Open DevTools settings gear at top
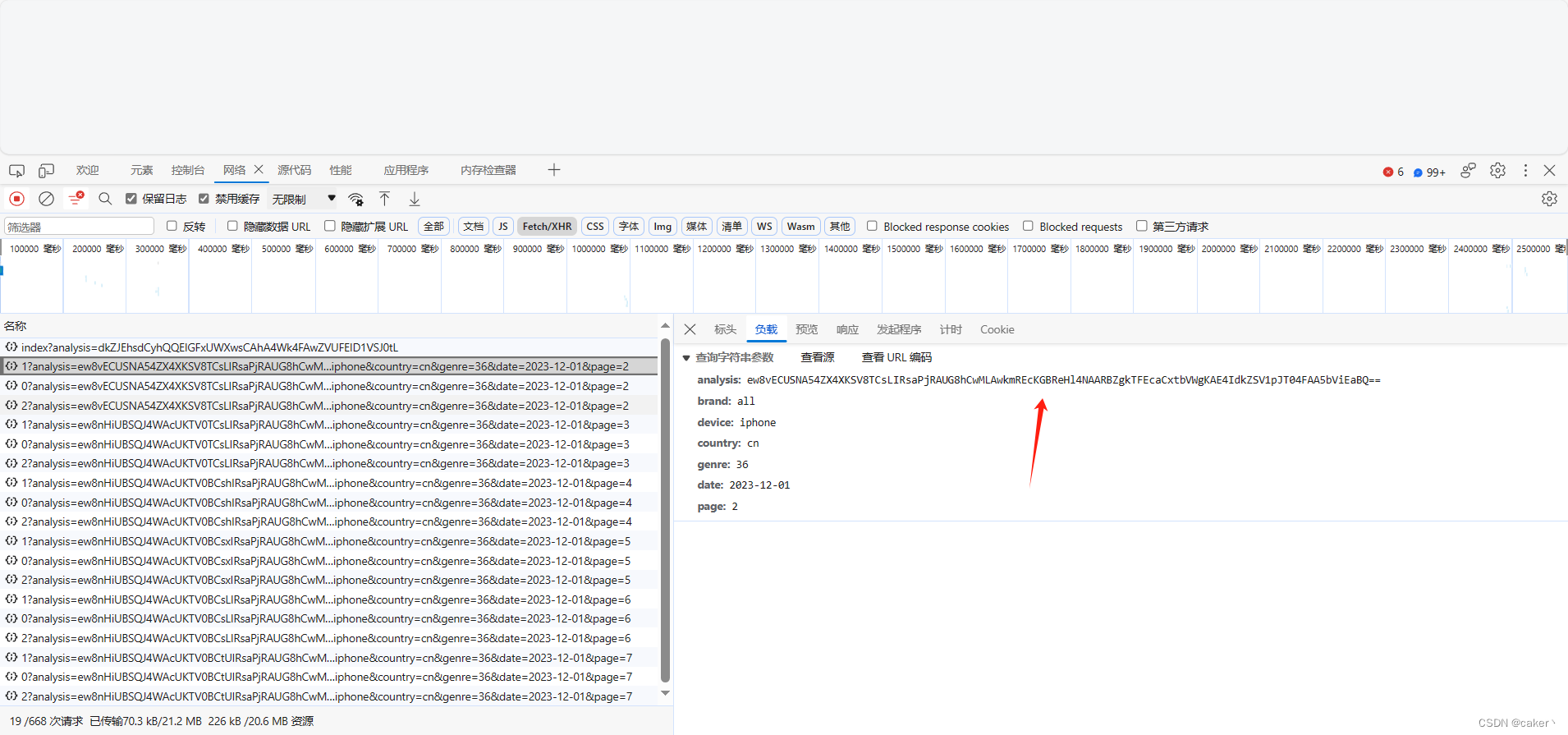Viewport: 1568px width, 735px height. pos(1497,170)
